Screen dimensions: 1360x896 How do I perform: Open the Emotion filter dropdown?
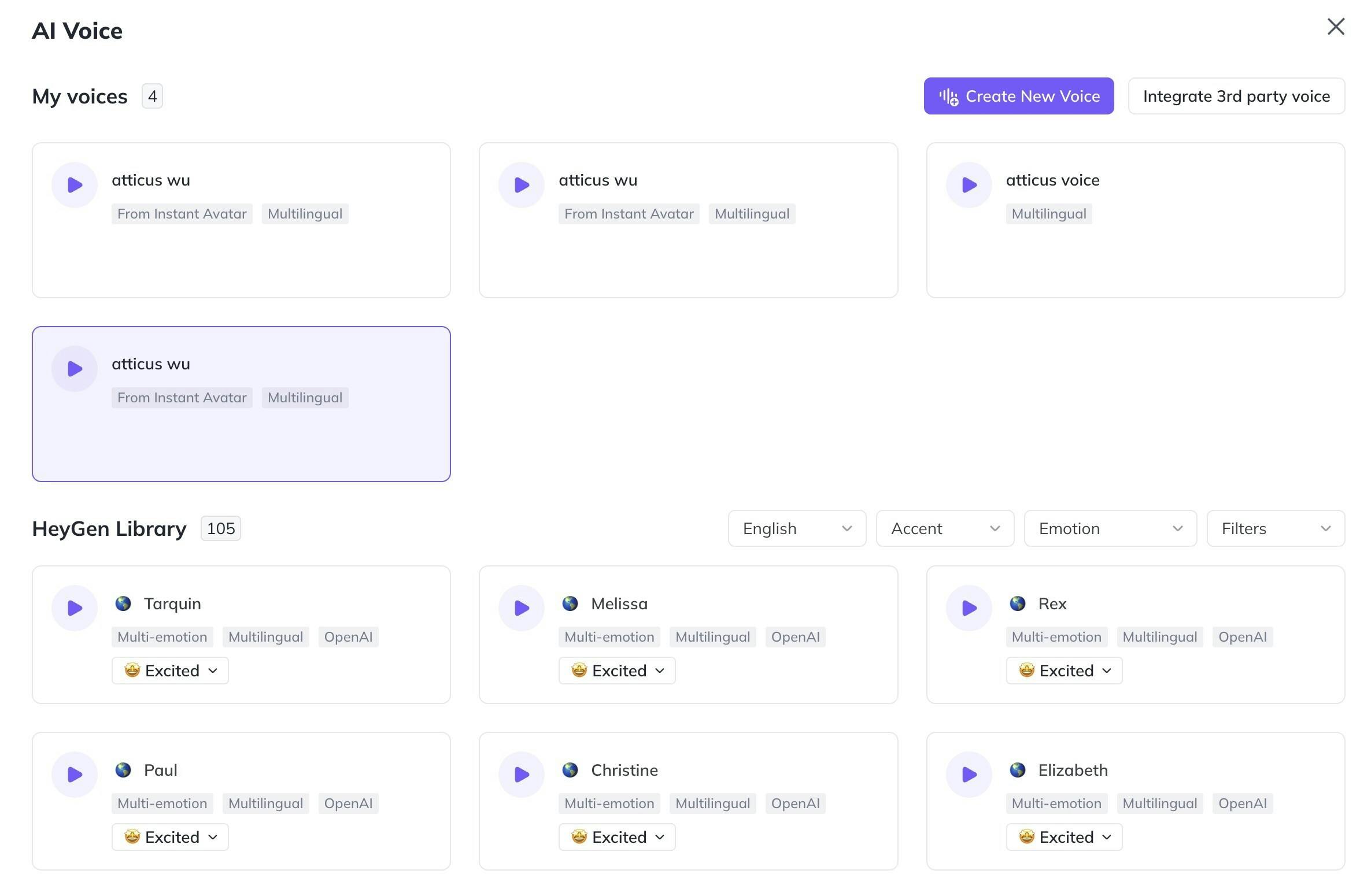(1110, 528)
